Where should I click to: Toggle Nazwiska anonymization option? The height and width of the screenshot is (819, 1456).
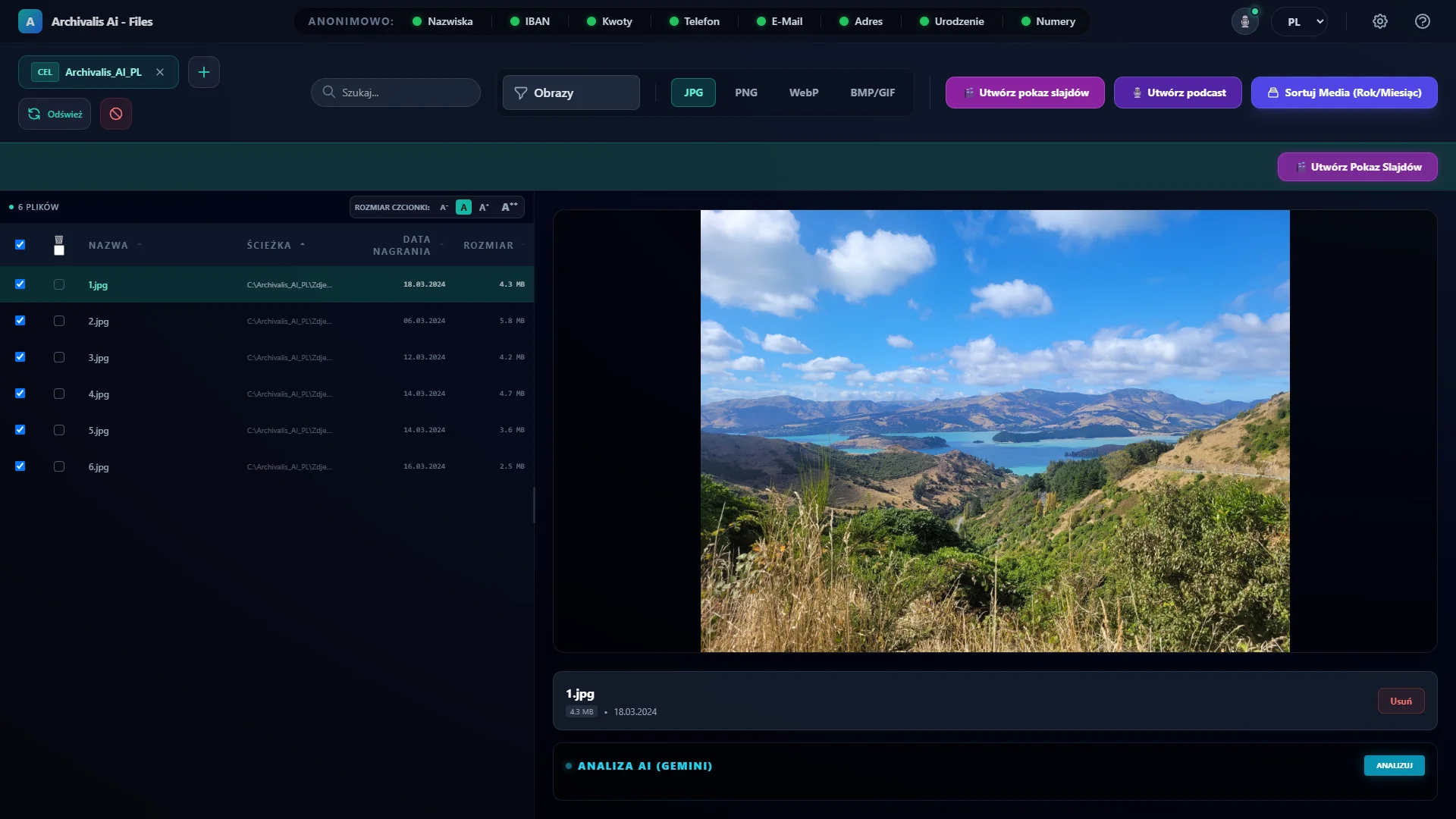[443, 21]
